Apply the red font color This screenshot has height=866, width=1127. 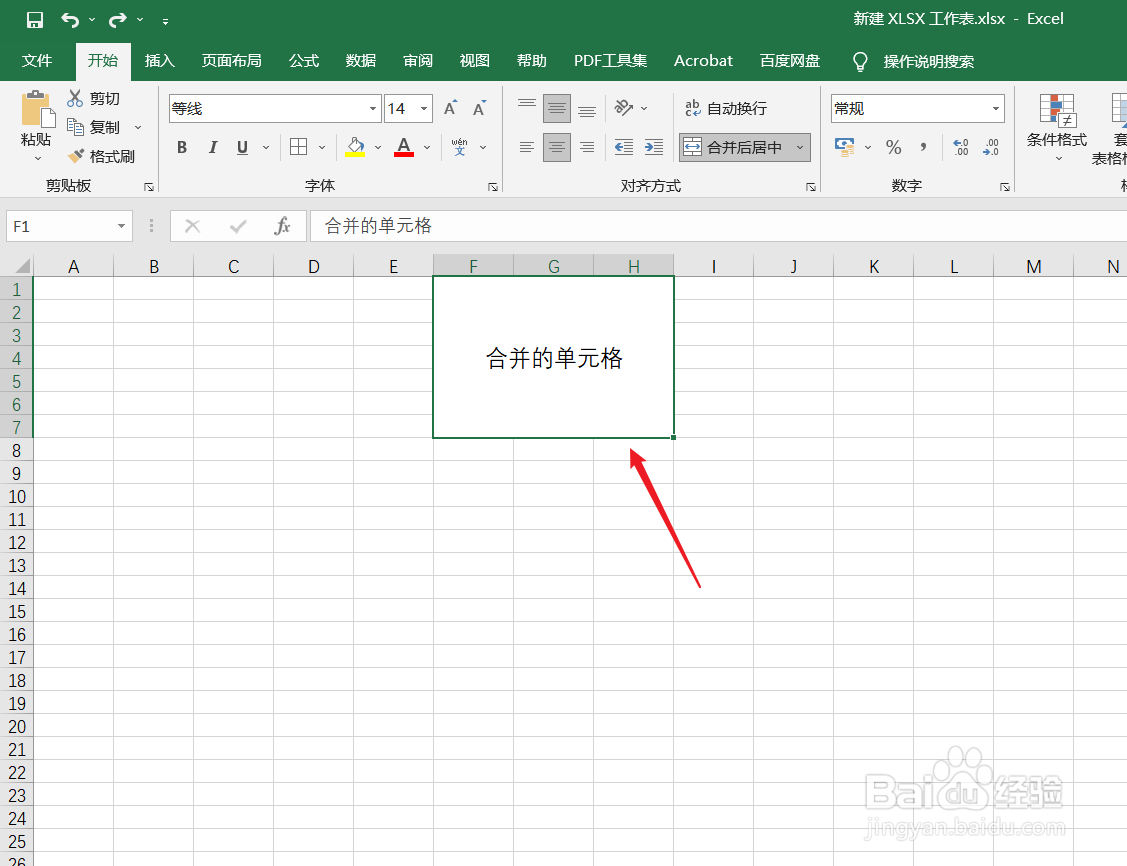click(404, 147)
